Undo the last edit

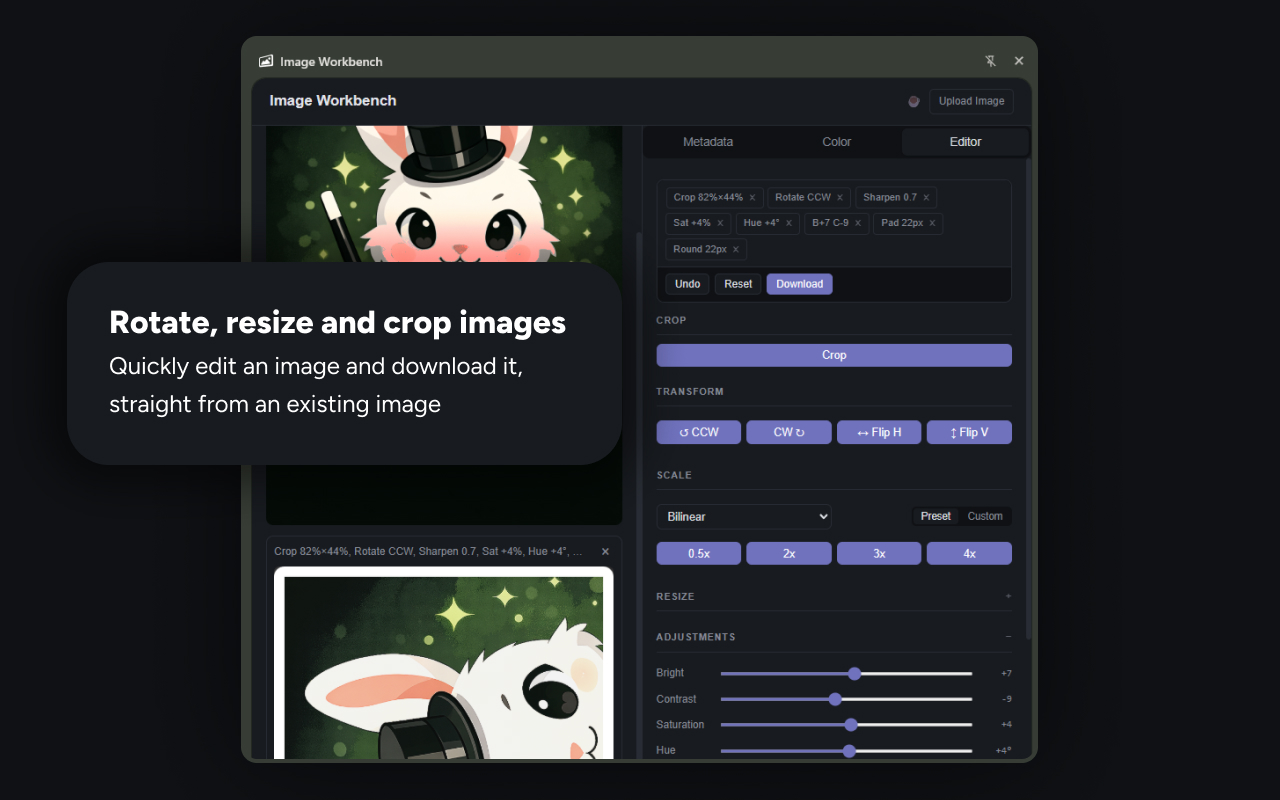click(687, 284)
